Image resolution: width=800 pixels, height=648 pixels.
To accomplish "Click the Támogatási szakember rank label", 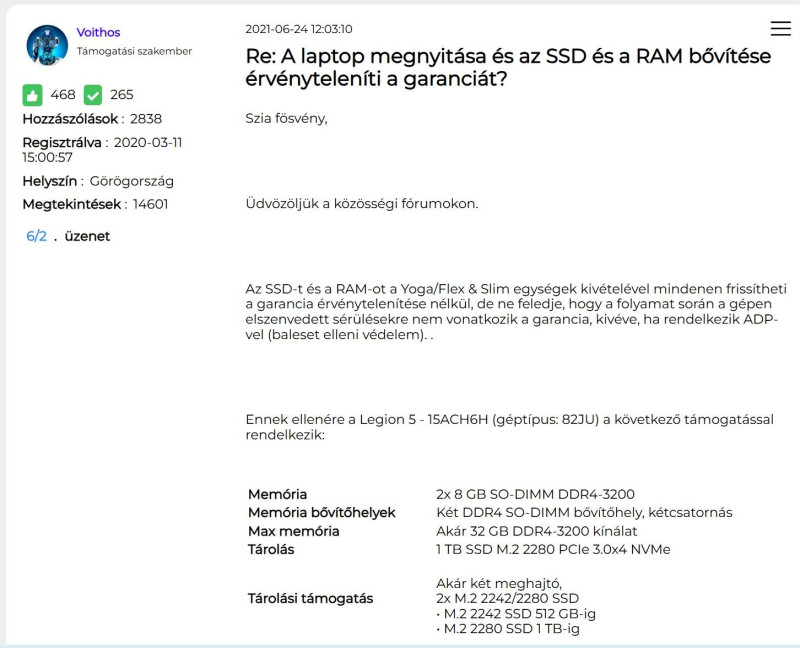I will (x=134, y=51).
